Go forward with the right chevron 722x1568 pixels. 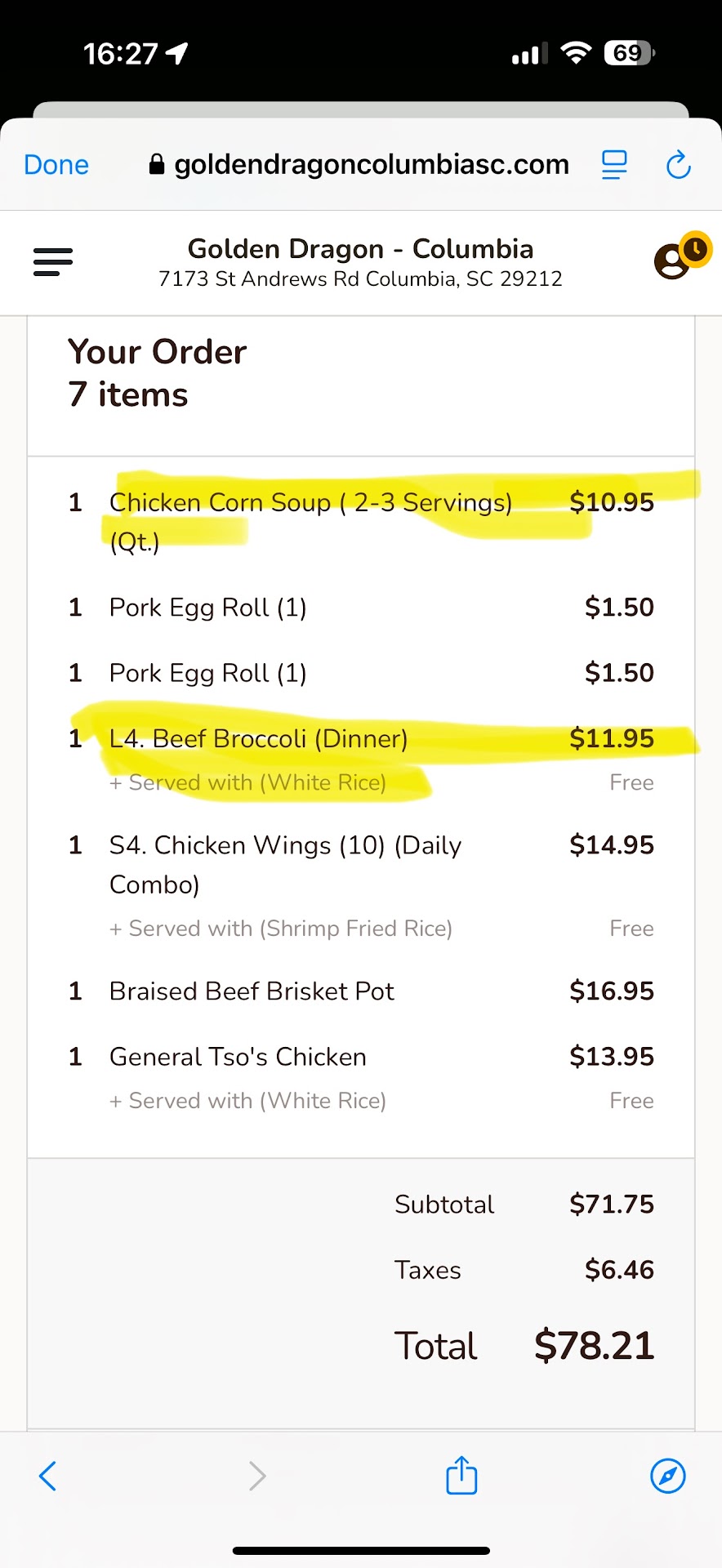257,1476
